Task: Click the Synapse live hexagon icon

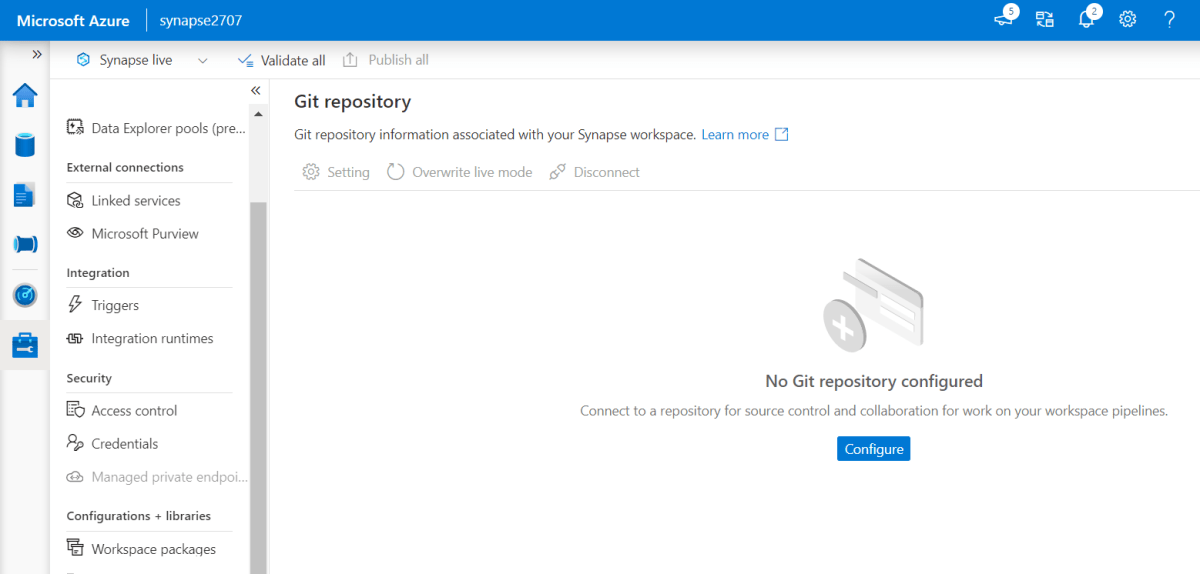Action: coord(83,60)
